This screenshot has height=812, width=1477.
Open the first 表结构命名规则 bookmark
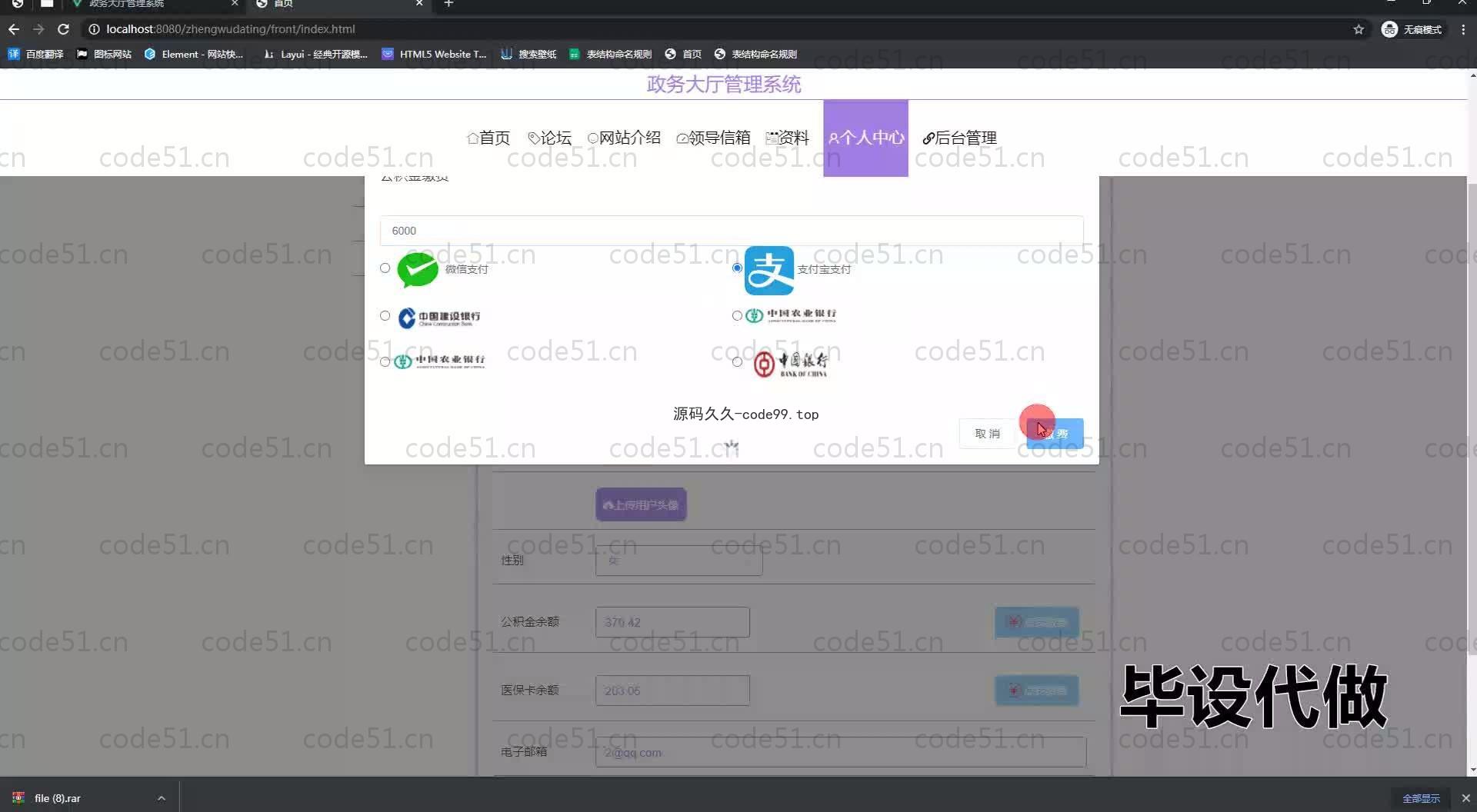610,54
